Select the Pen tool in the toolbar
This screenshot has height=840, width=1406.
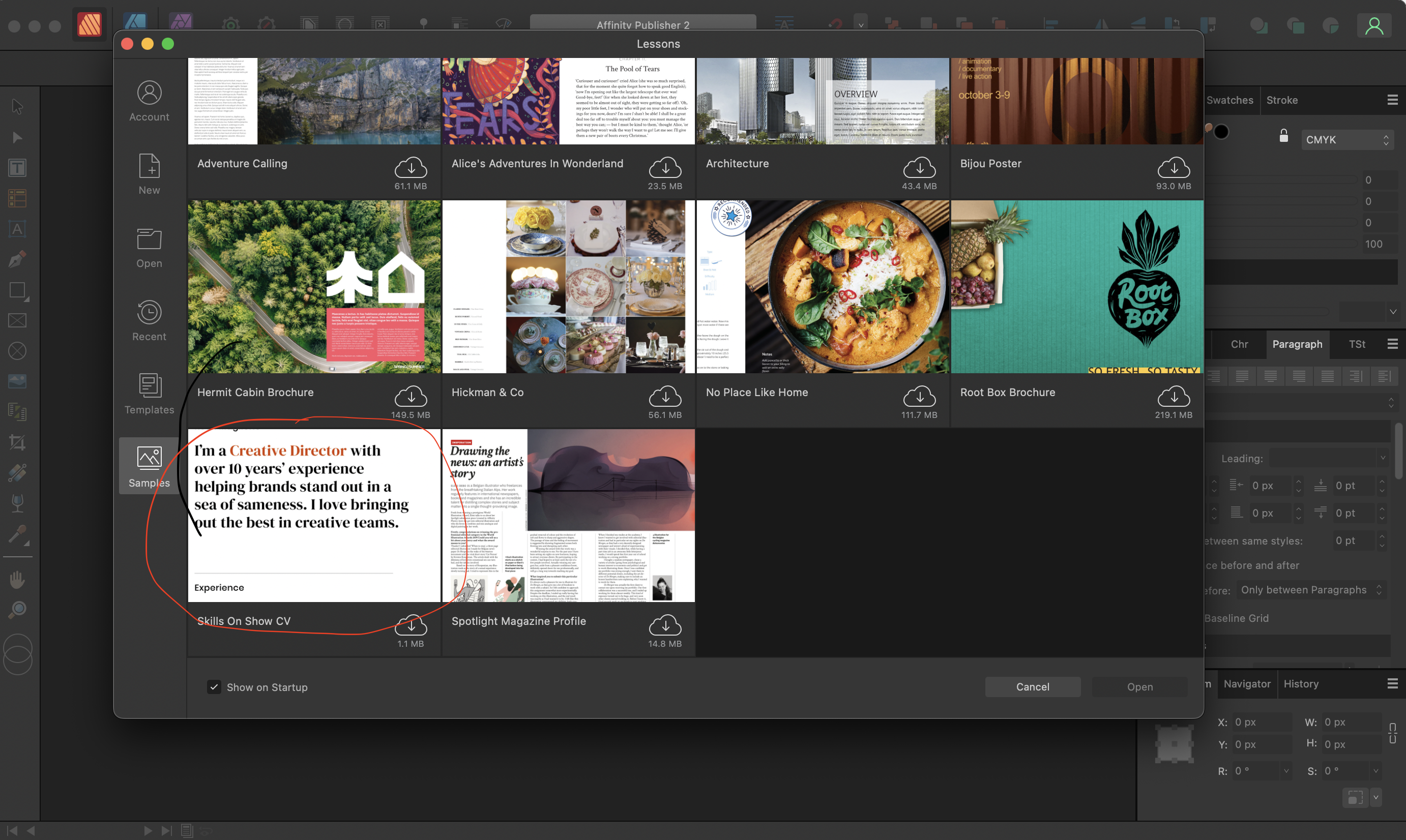[x=18, y=259]
